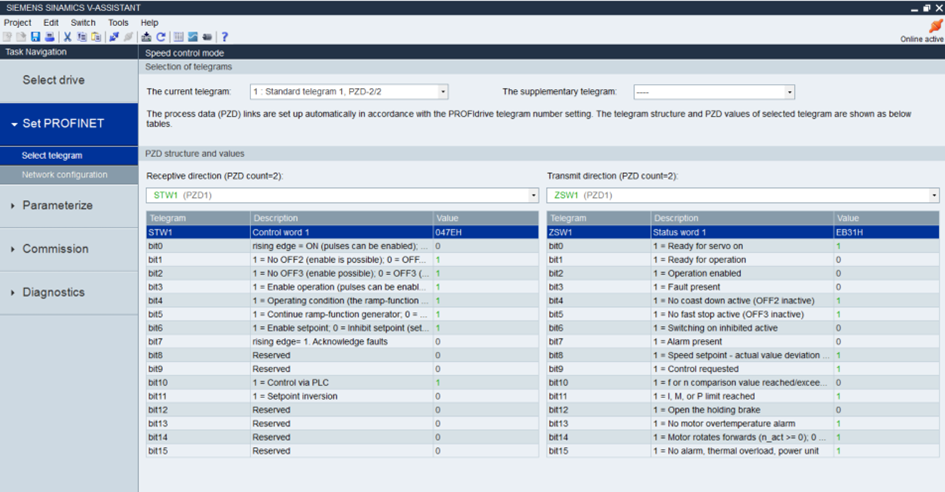Open the parameter list table icon
Screen dimensions: 945x492
click(x=178, y=37)
